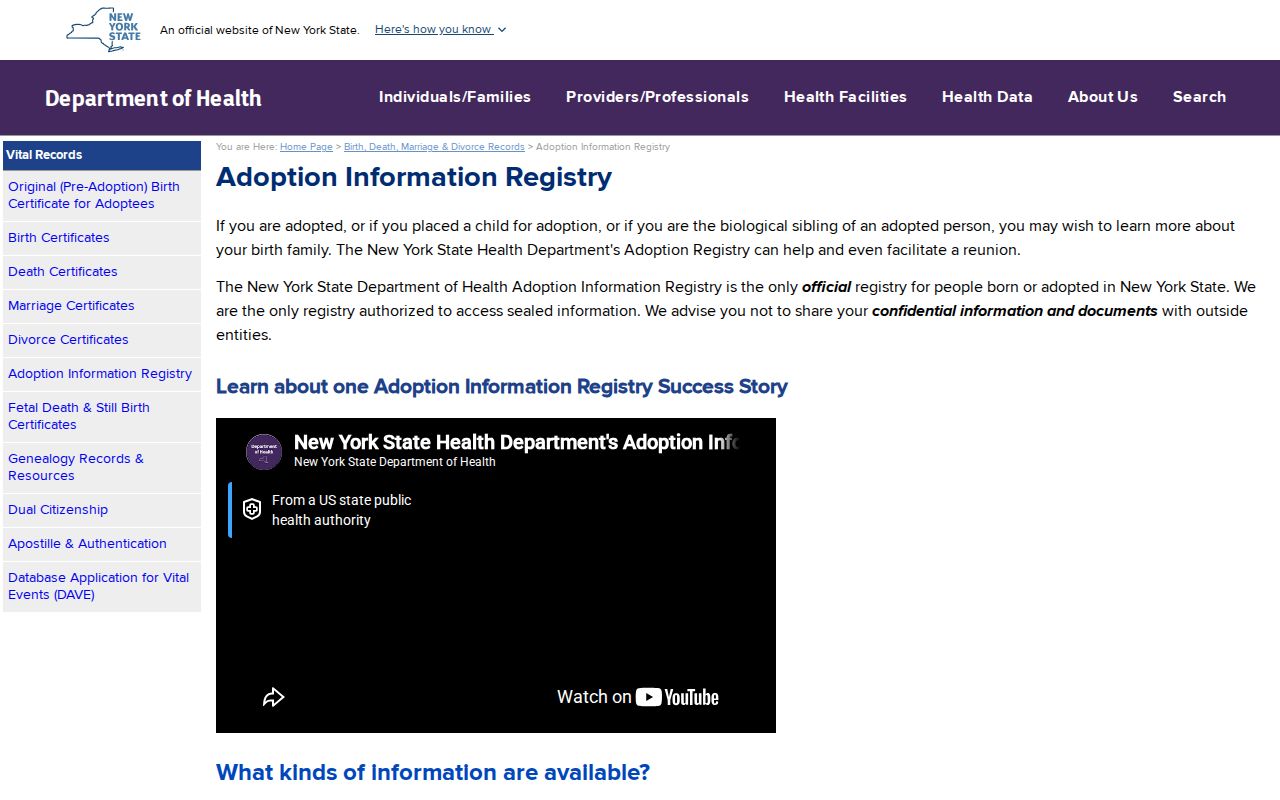Click the New York State logo

pyautogui.click(x=104, y=30)
